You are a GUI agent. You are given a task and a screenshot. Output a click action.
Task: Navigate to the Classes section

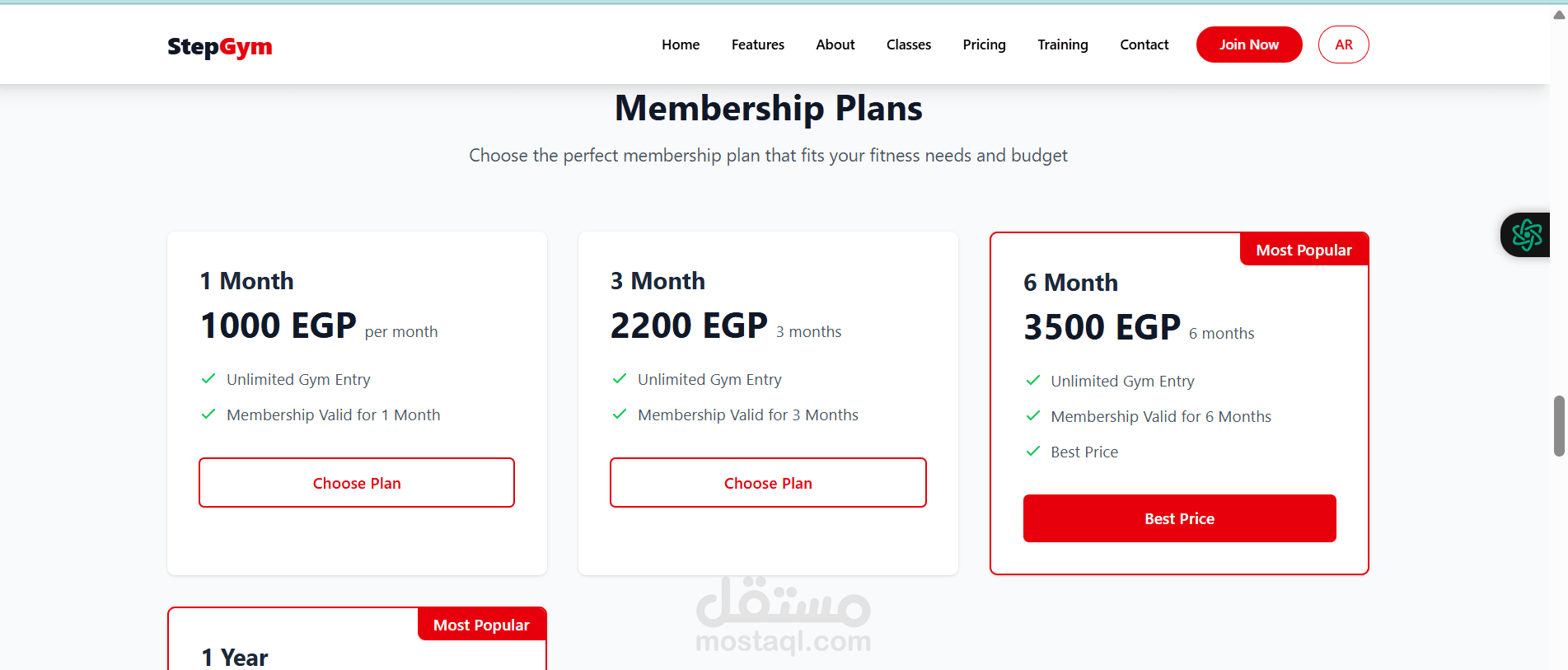coord(908,45)
